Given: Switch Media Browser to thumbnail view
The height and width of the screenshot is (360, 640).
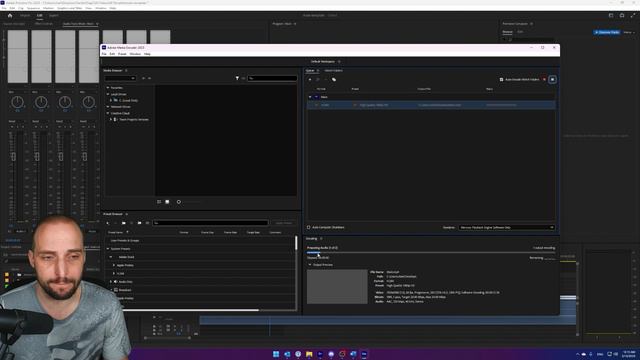Looking at the screenshot, I should coord(167,202).
